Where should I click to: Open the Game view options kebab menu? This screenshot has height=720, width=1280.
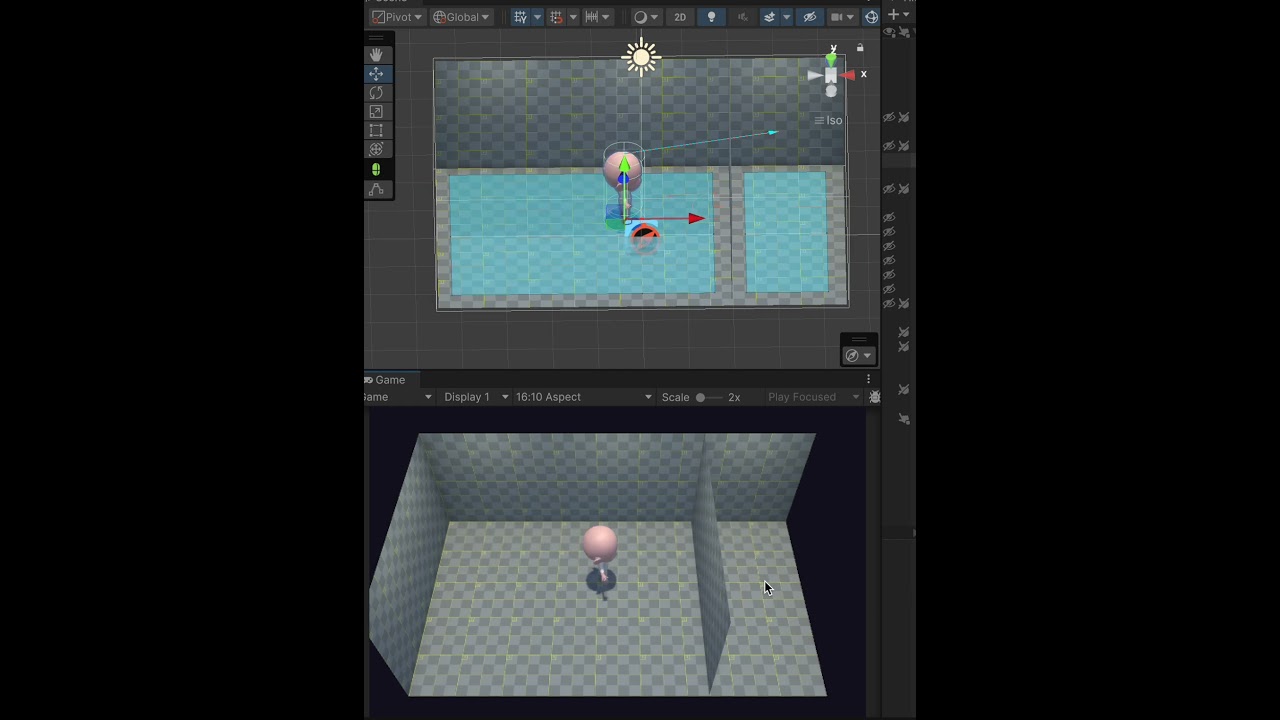click(x=868, y=379)
